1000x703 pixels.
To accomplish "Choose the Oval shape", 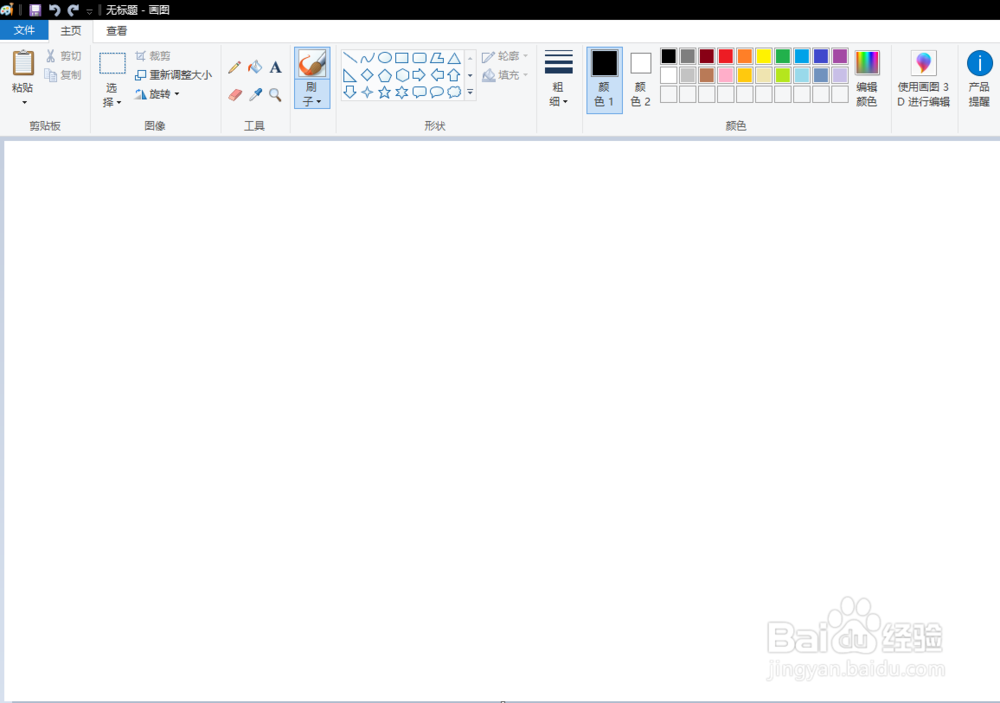I will 385,58.
